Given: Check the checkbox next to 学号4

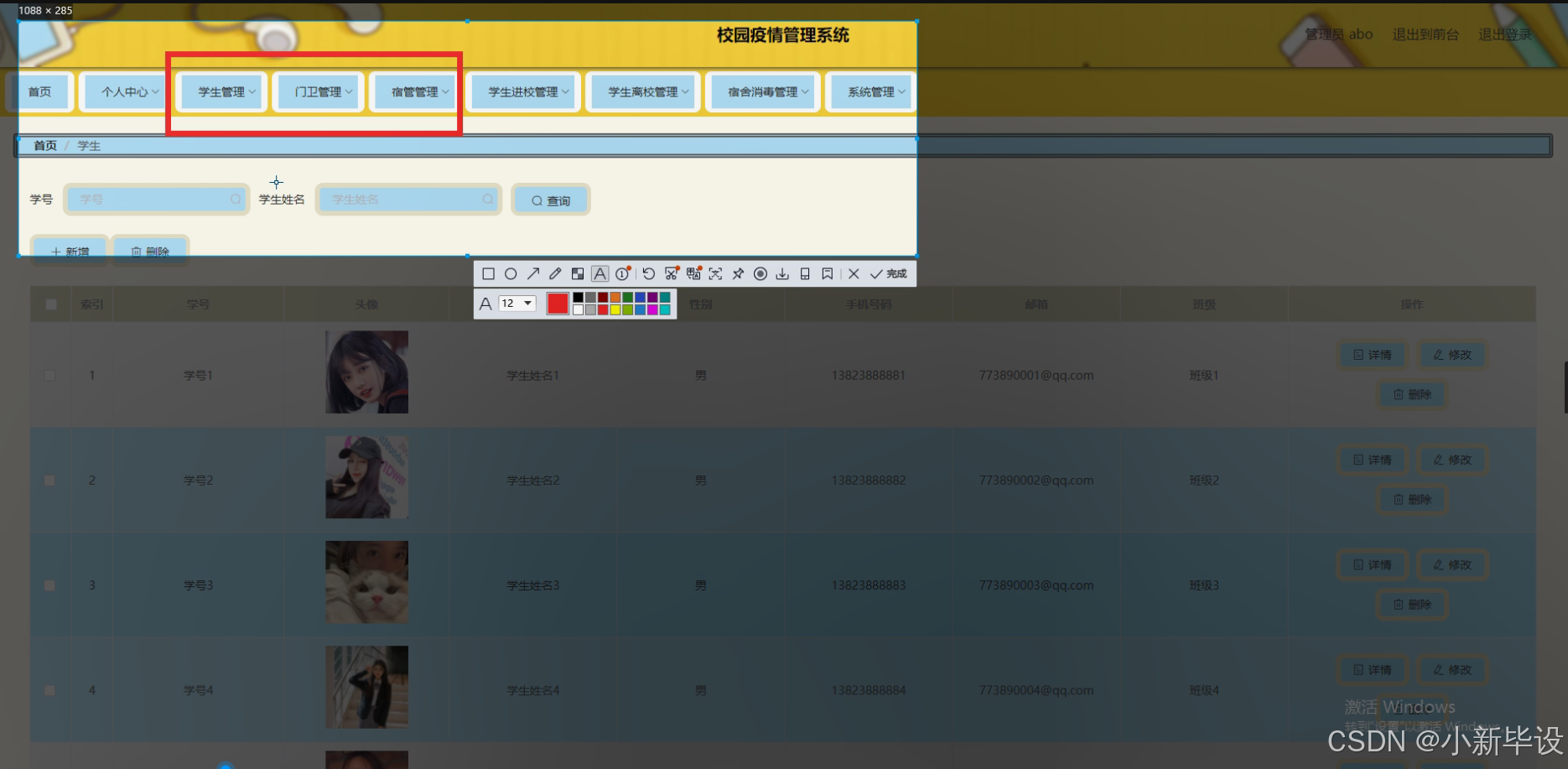Looking at the screenshot, I should 49,689.
